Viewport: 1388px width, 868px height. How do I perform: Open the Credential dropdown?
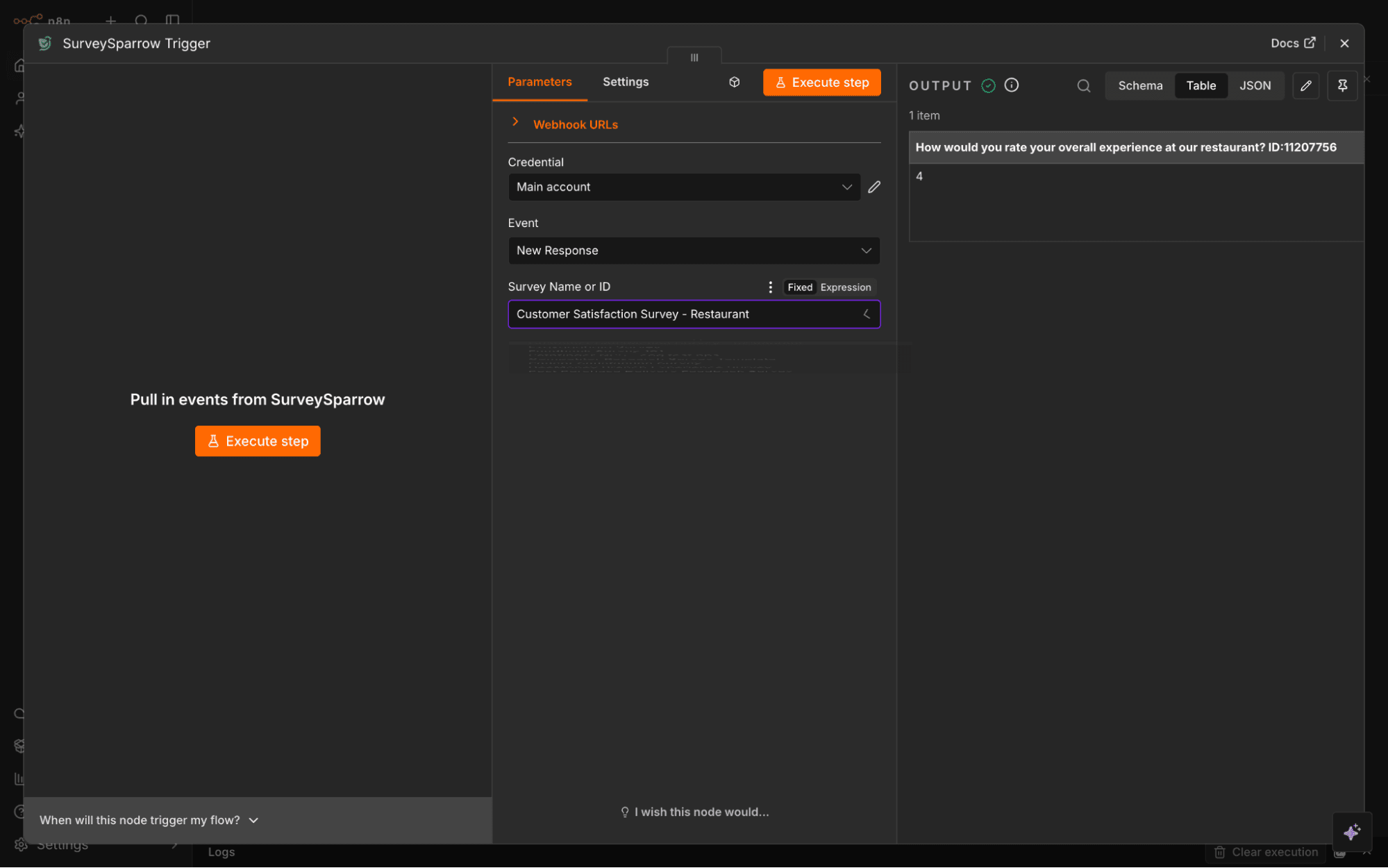[x=684, y=187]
